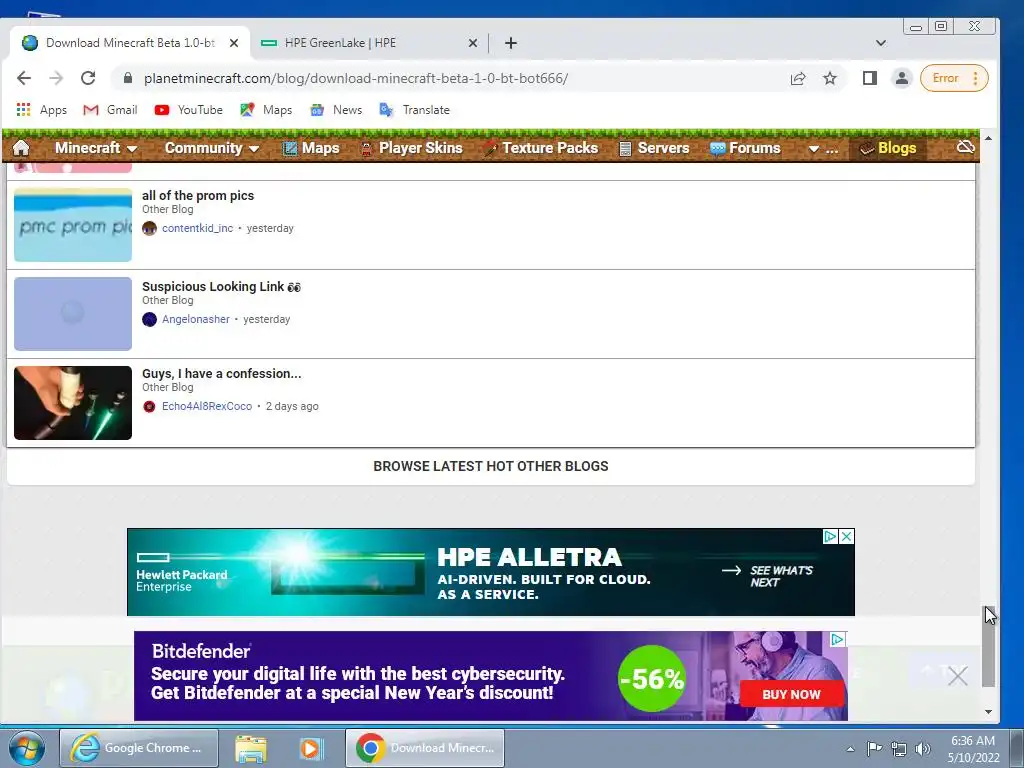Click the HPE Alletra banner ad
1024x768 pixels.
point(490,572)
